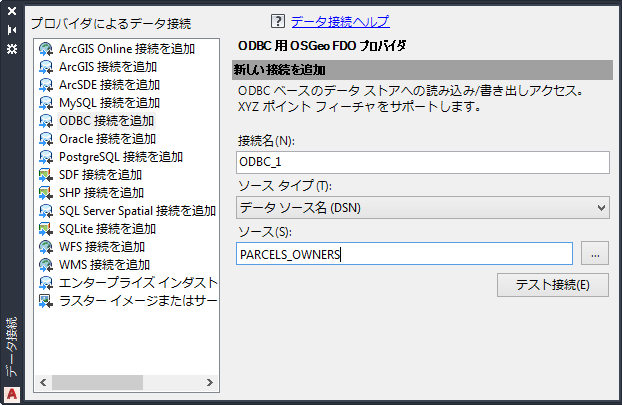The image size is (622, 405).
Task: Click the provider list left scroll arrow
Action: [x=43, y=382]
